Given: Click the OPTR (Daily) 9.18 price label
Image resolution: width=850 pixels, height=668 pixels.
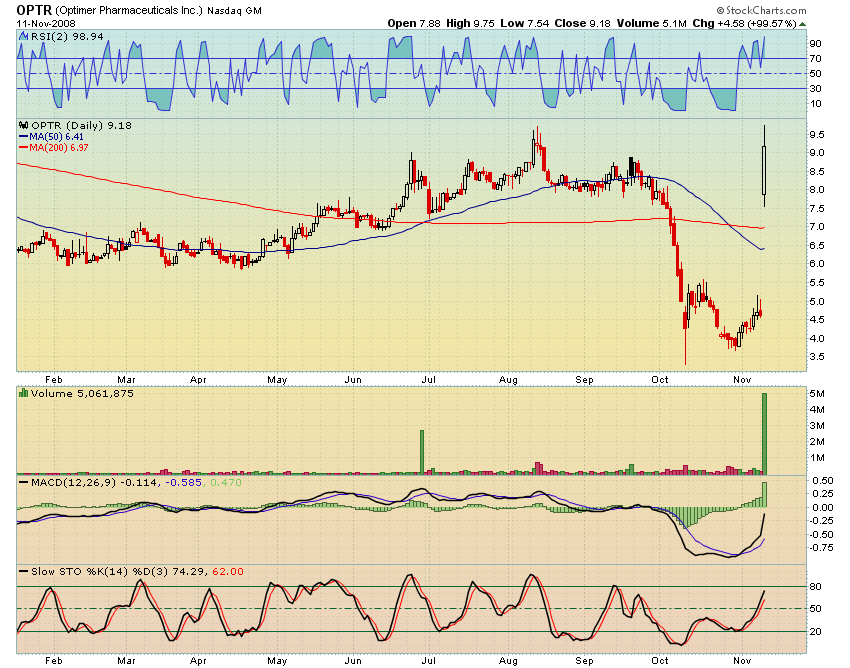Looking at the screenshot, I should click(x=81, y=125).
